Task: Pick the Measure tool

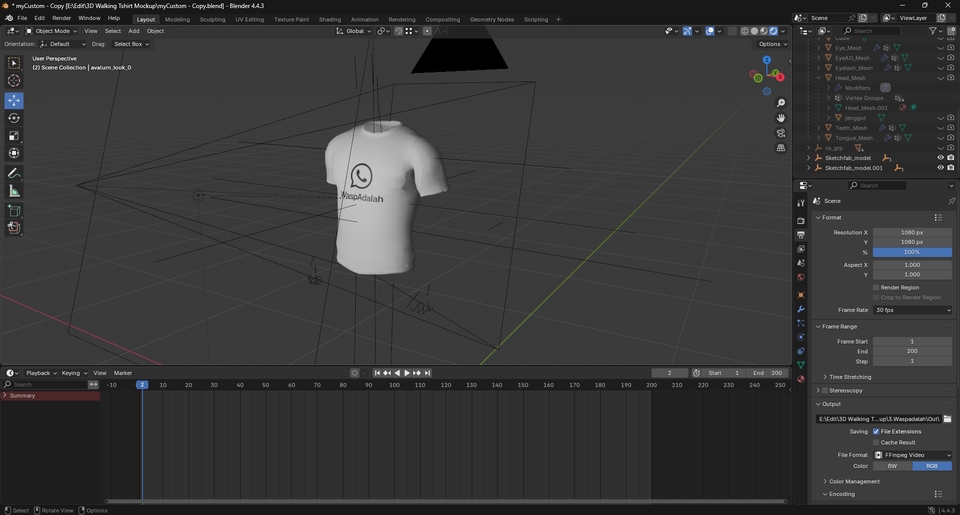Action: [14, 190]
